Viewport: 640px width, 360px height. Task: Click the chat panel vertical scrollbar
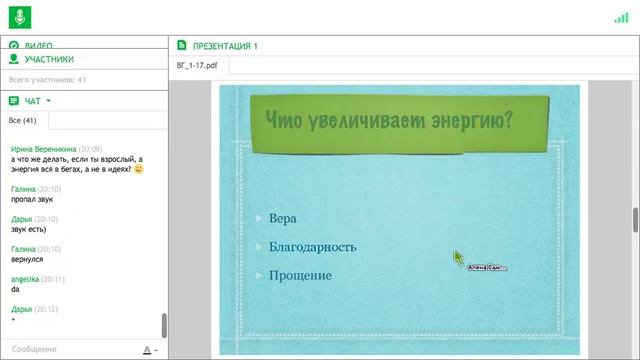pyautogui.click(x=164, y=325)
